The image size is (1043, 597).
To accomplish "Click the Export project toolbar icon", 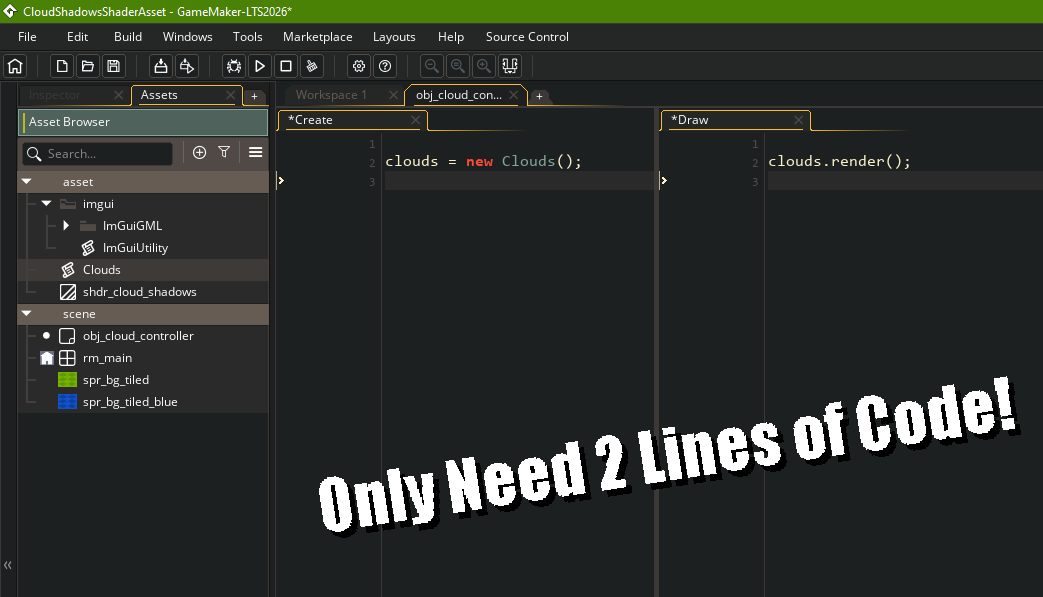I will pyautogui.click(x=187, y=66).
